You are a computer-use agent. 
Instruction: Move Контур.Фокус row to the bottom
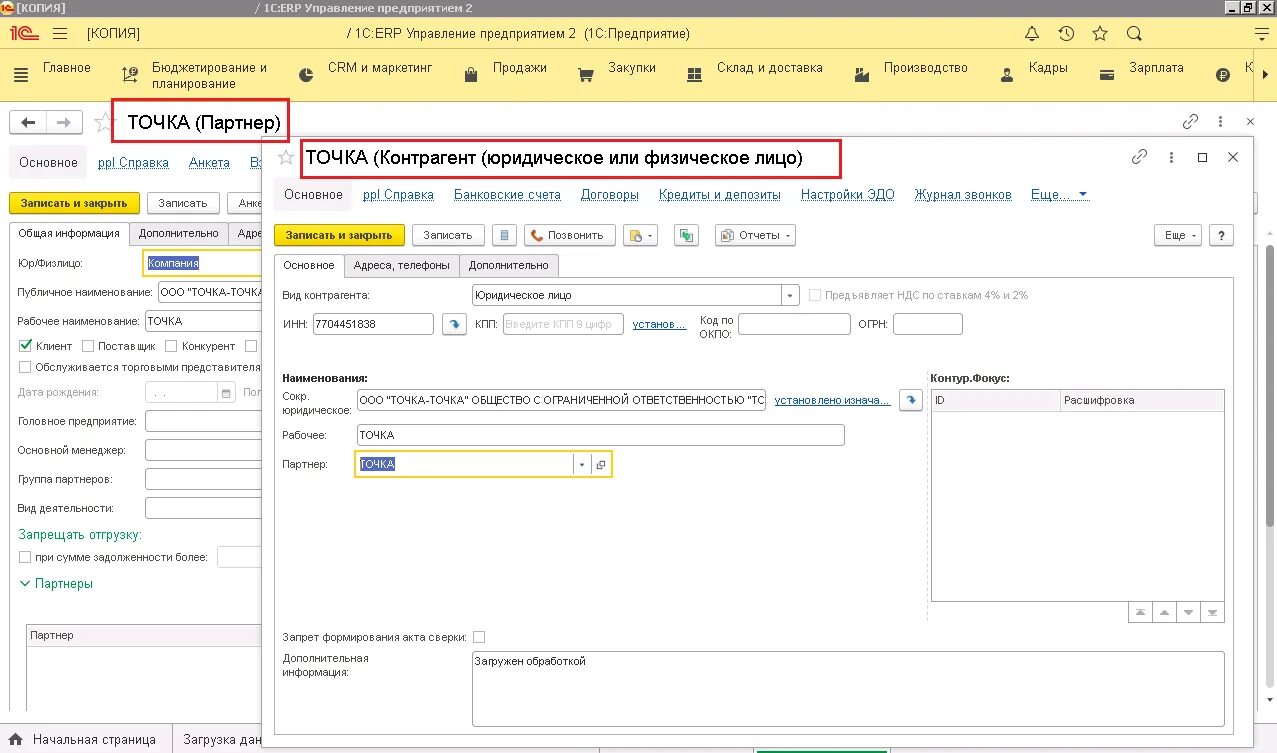(x=1212, y=613)
